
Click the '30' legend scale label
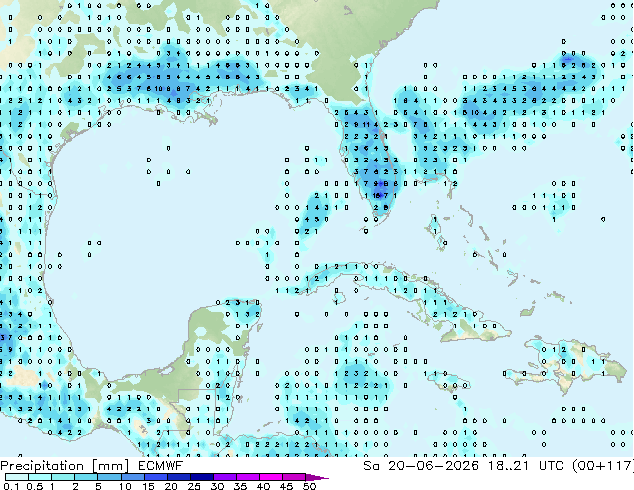(217, 486)
